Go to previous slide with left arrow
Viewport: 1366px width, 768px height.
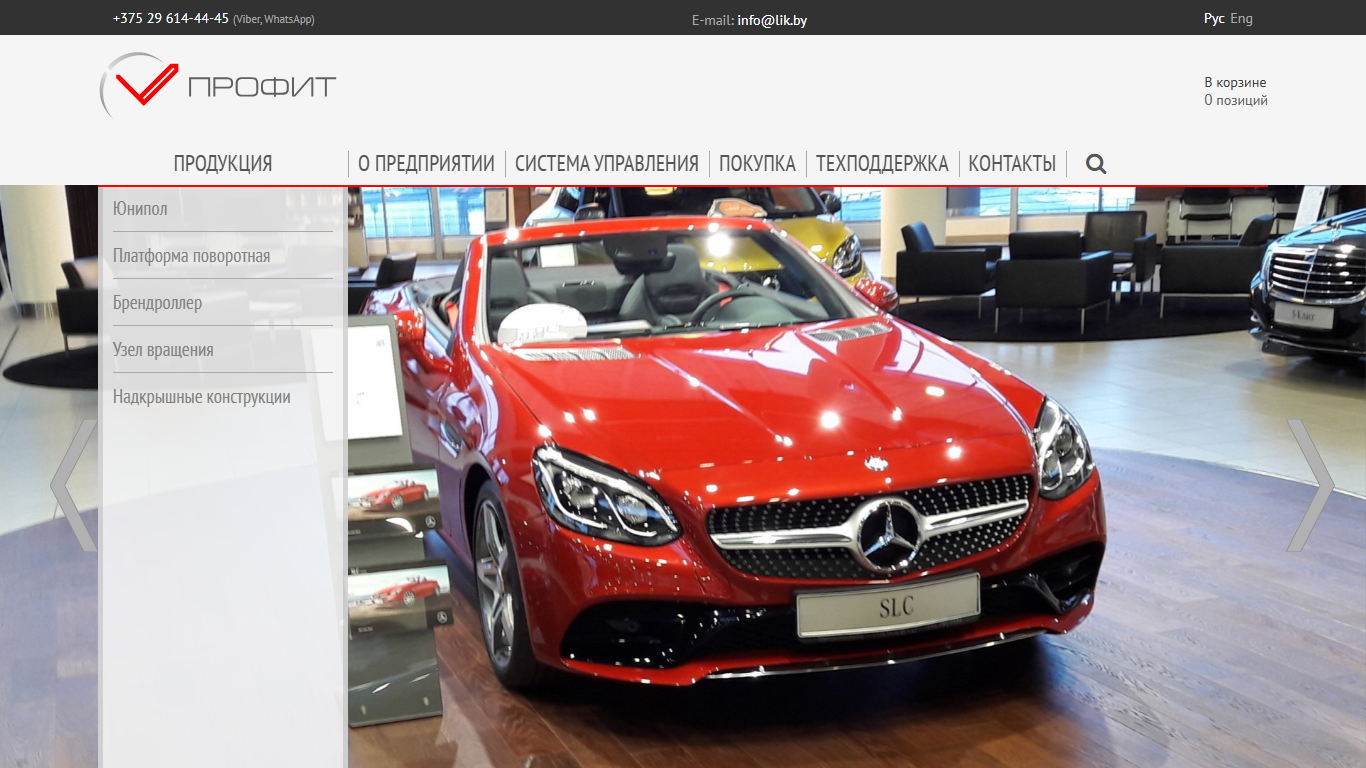[74, 486]
